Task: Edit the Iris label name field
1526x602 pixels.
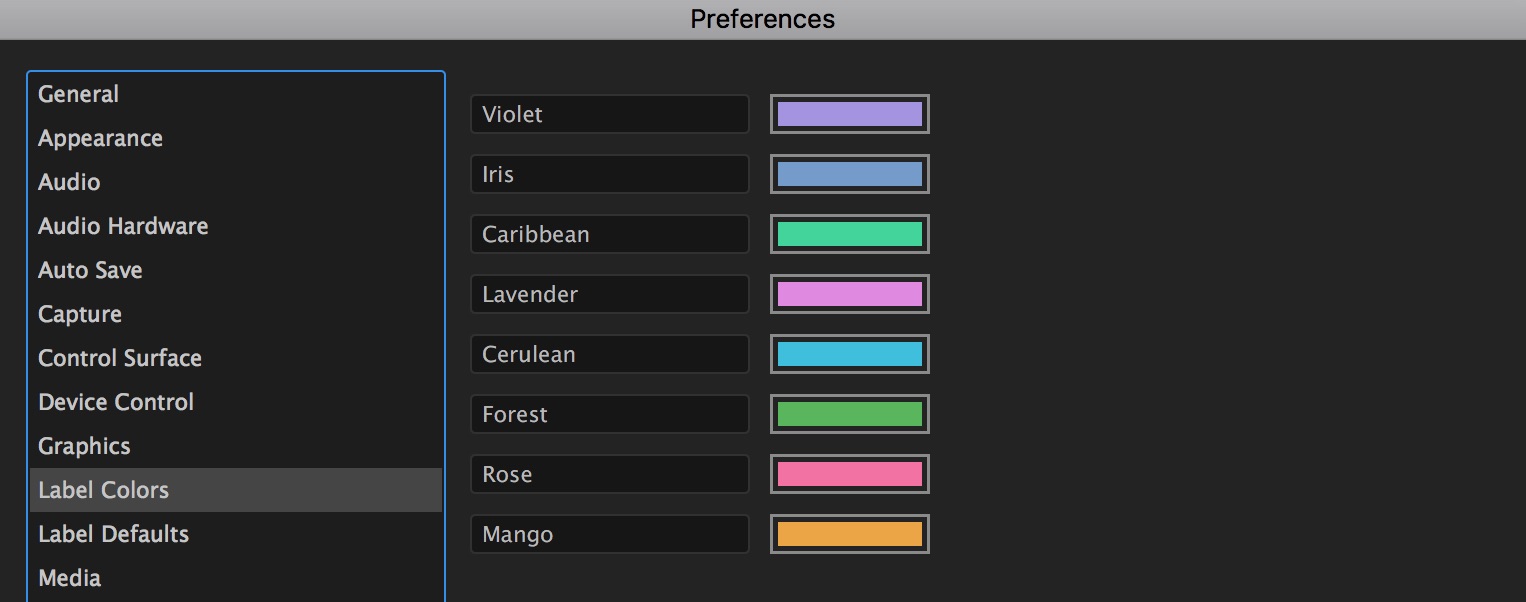Action: tap(610, 174)
